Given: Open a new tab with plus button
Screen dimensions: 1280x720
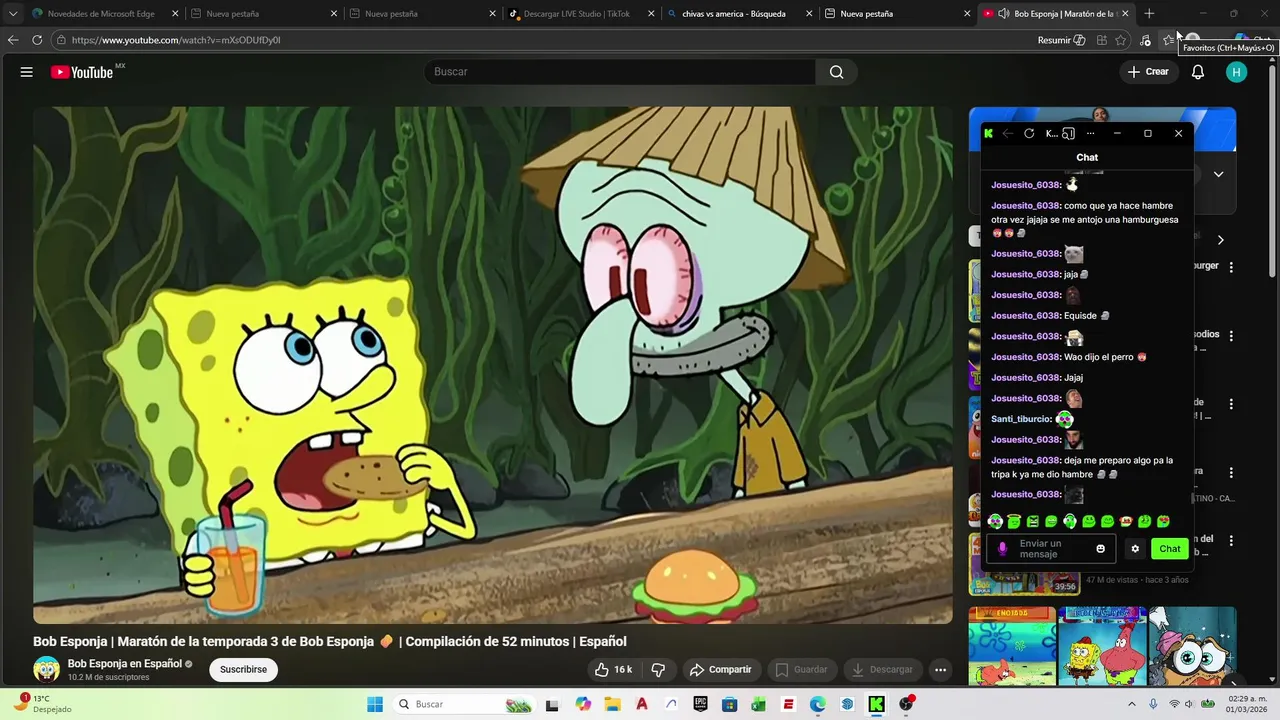Looking at the screenshot, I should 1149,14.
